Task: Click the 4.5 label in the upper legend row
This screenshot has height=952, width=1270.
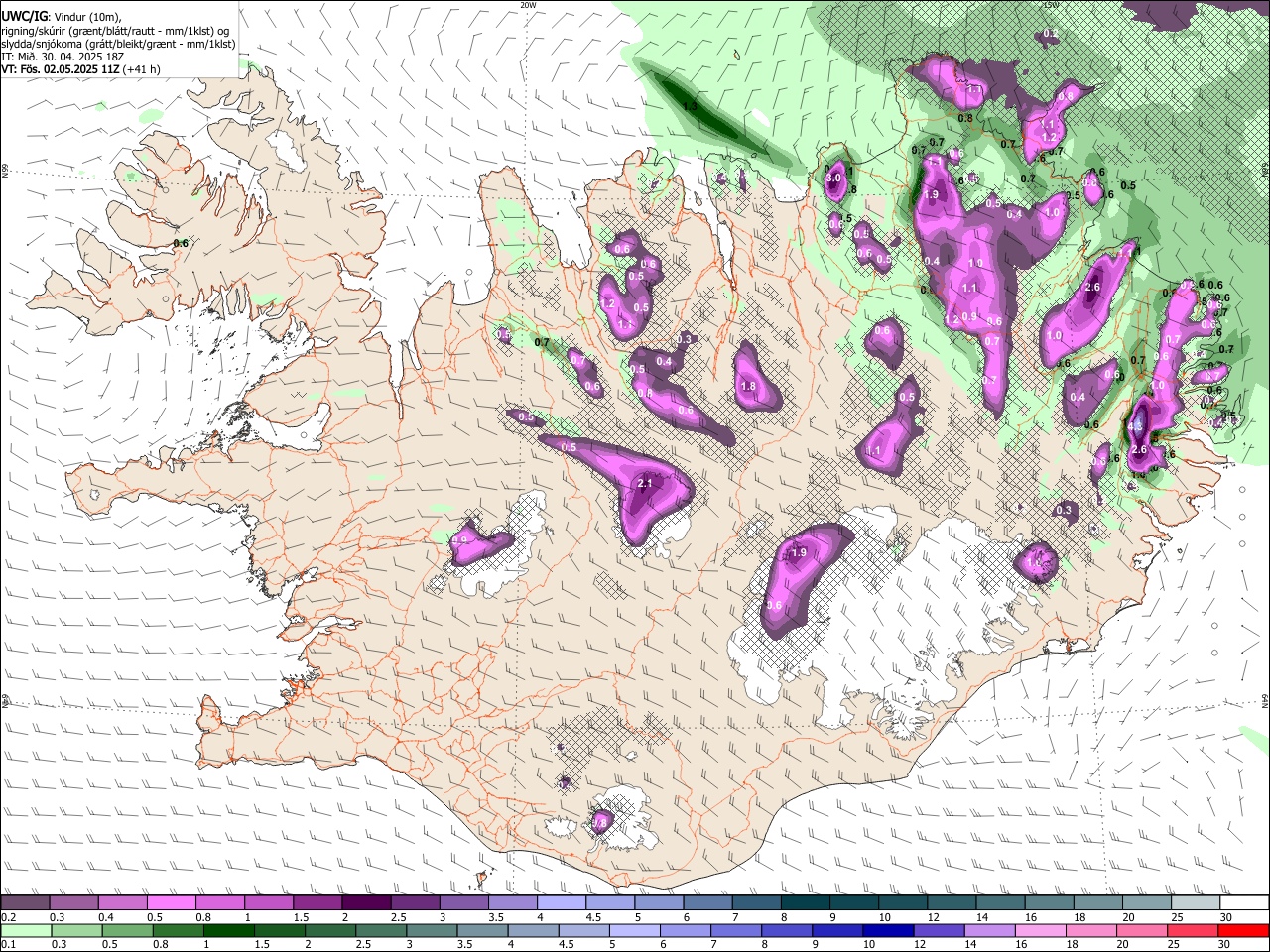Action: [593, 917]
